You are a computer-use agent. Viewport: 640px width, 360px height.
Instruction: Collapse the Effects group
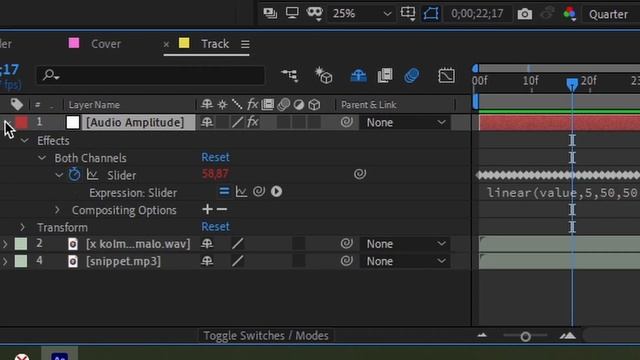[x=25, y=141]
